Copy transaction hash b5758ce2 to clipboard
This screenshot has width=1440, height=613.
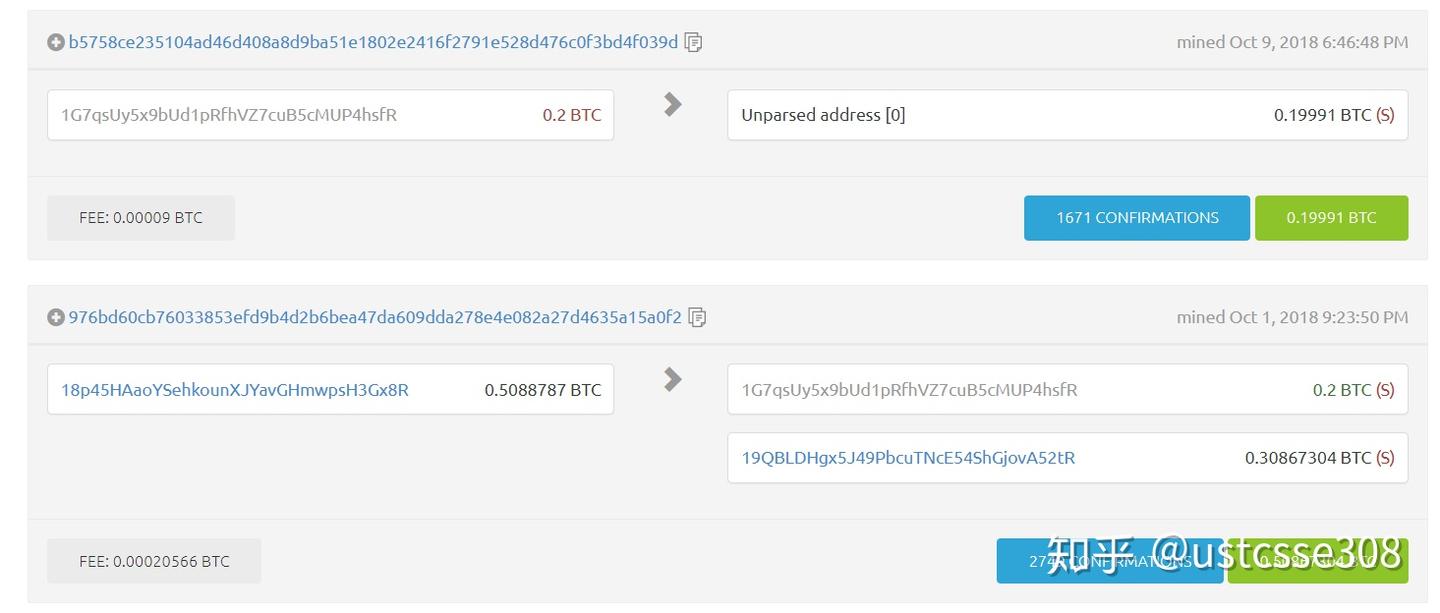pyautogui.click(x=693, y=42)
